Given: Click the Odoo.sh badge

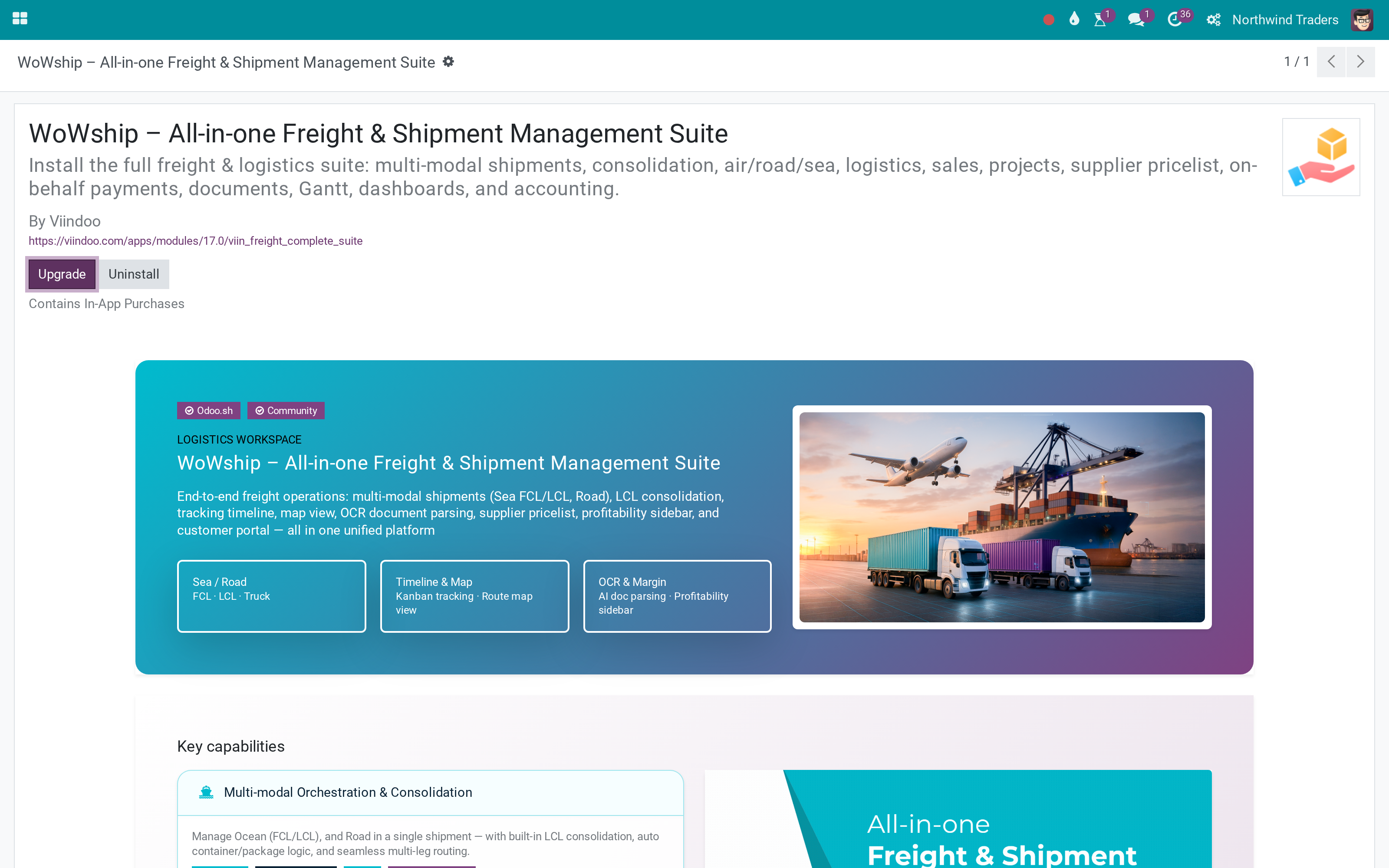Looking at the screenshot, I should 209,411.
